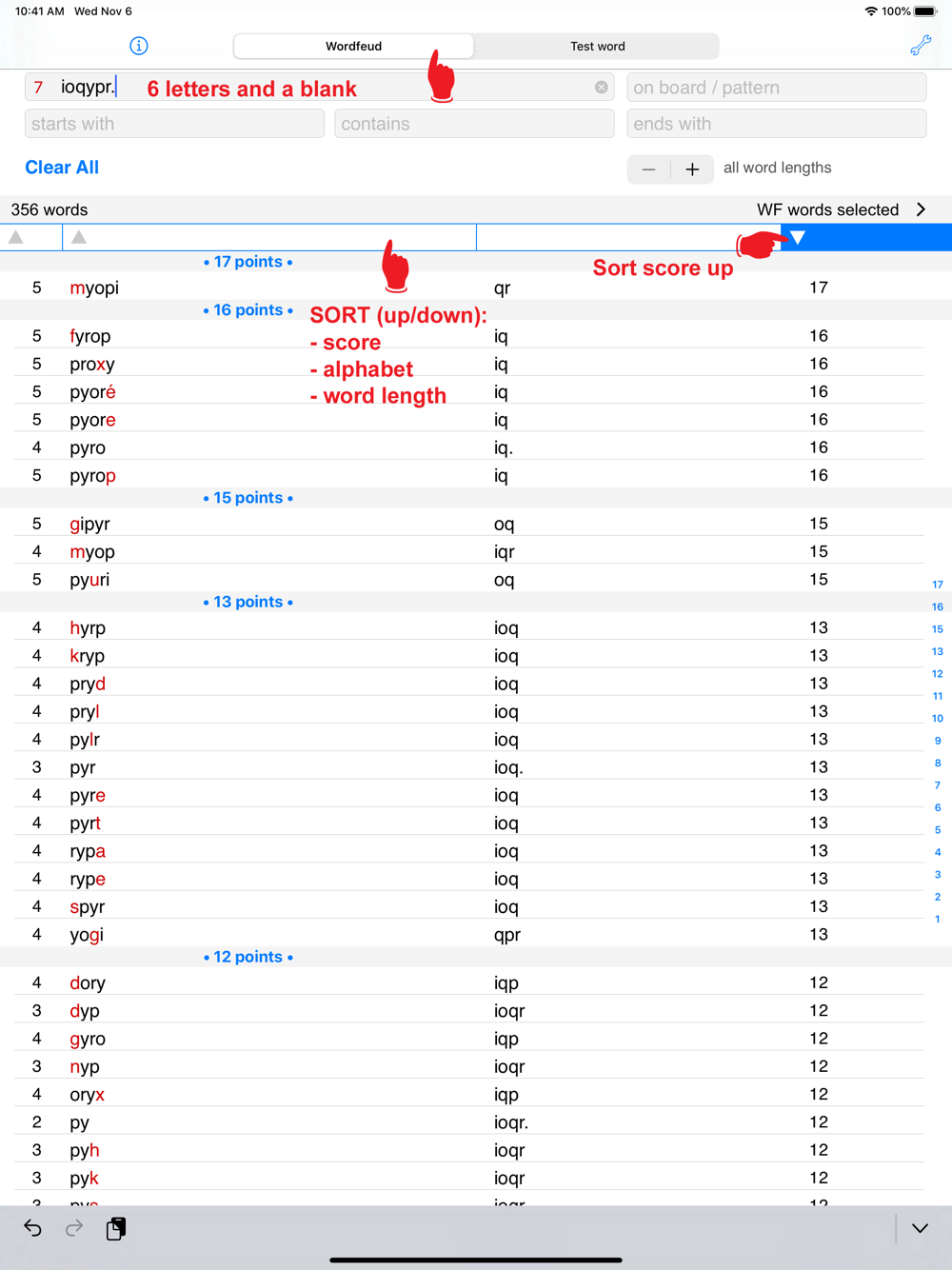
Task: Switch to the Wordfeud tab
Action: coord(353,46)
